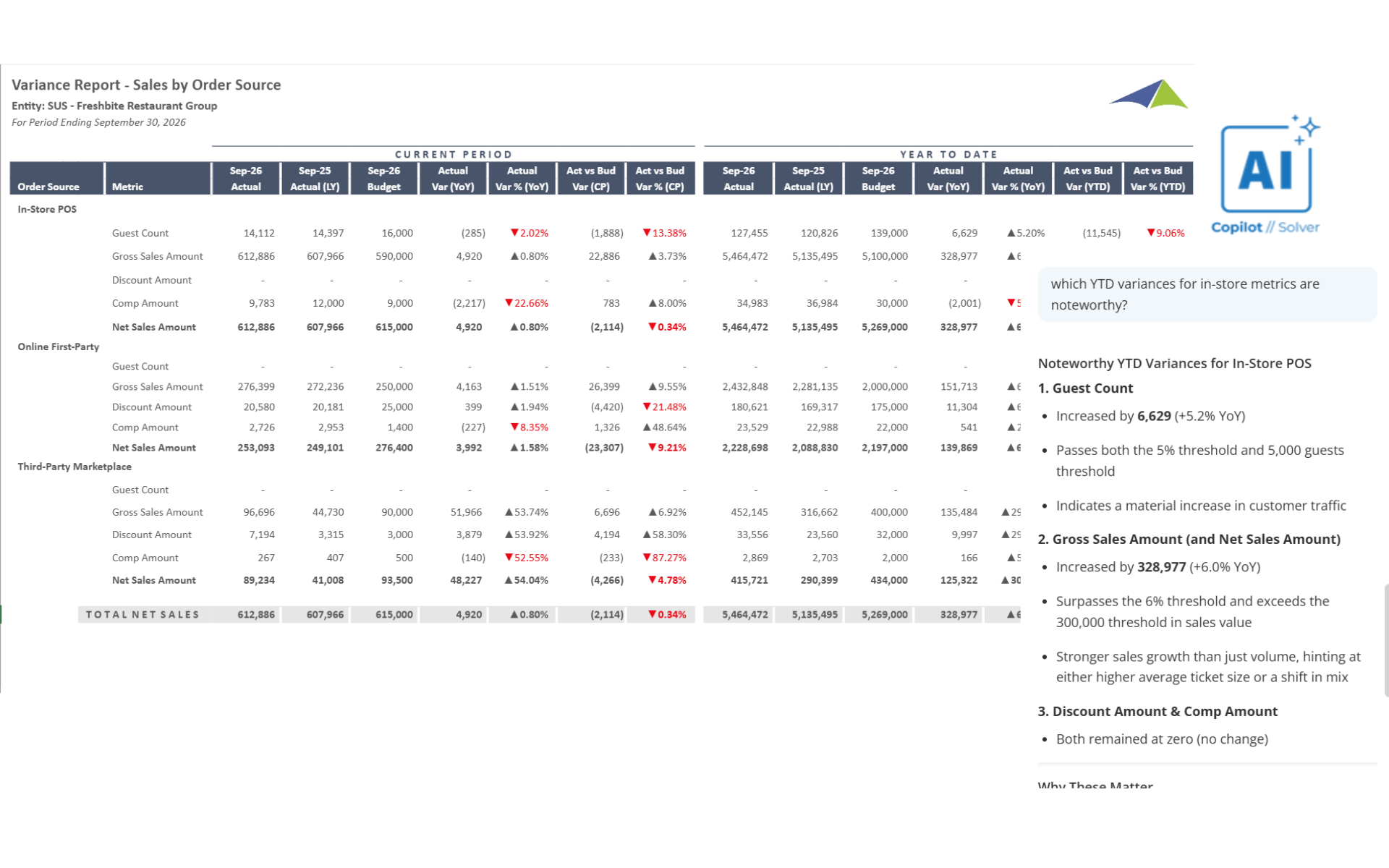Click the red down triangle next to 21.48%
The image size is (1389, 868).
647,407
